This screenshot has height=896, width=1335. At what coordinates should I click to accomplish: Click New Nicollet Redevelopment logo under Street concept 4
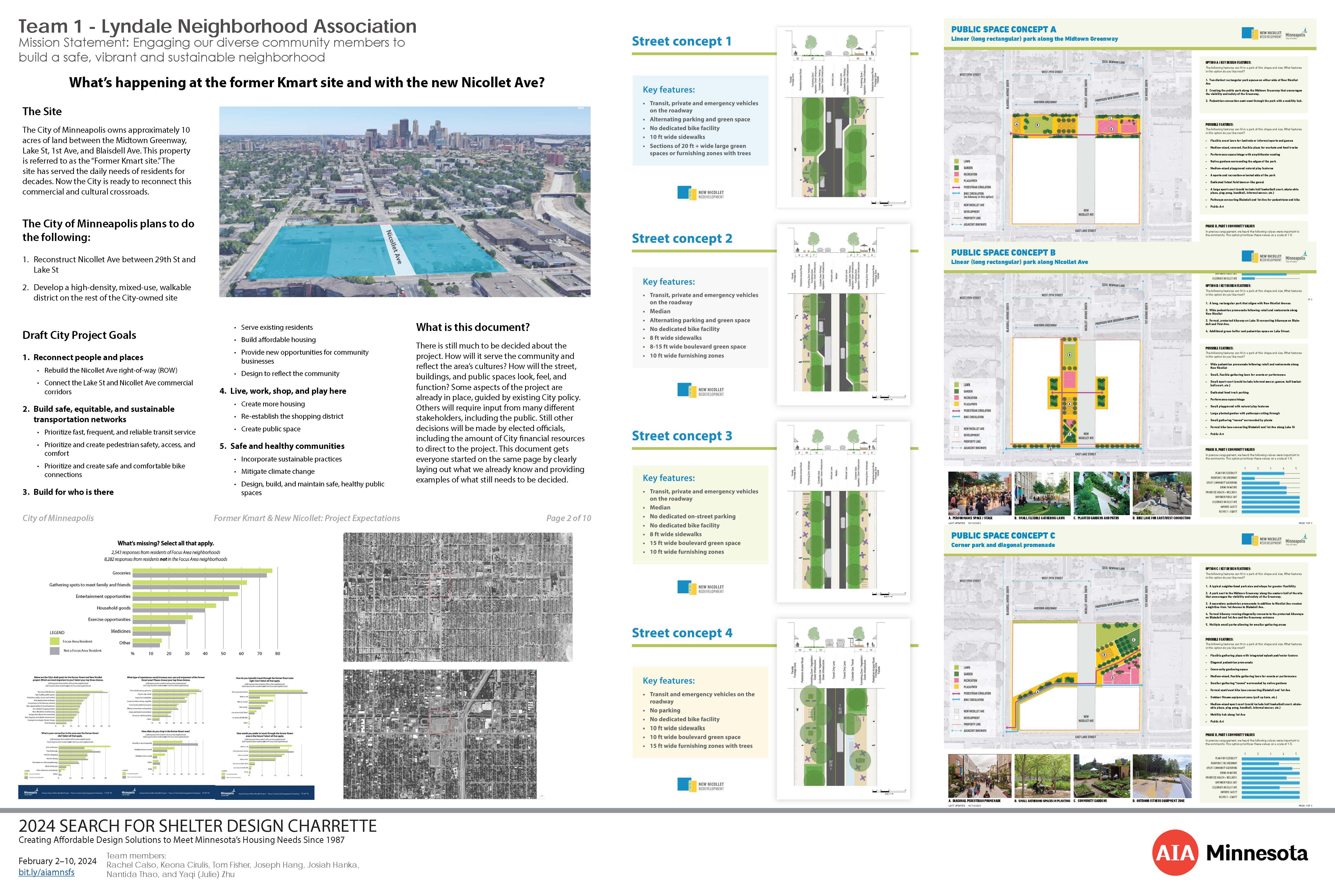pyautogui.click(x=701, y=785)
